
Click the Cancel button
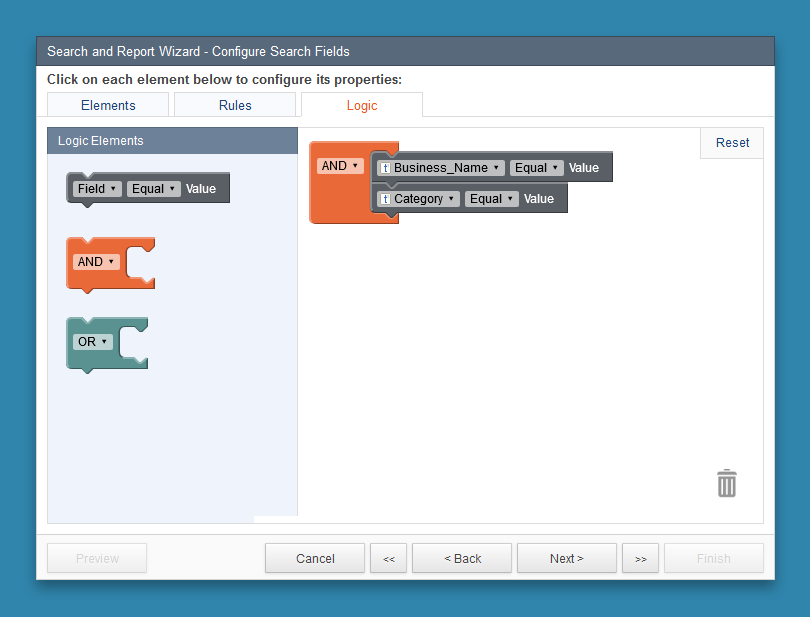click(x=314, y=558)
